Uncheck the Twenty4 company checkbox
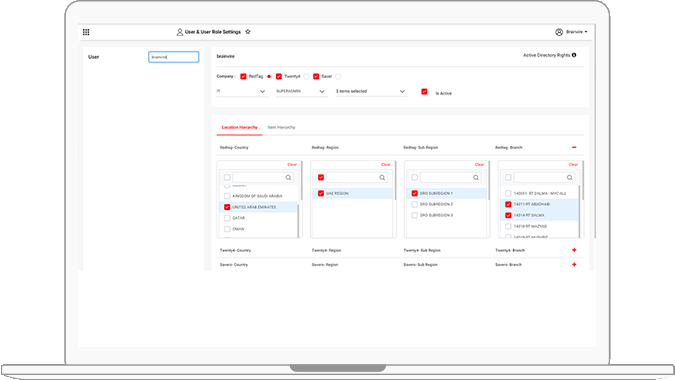The width and height of the screenshot is (675, 380). [279, 76]
